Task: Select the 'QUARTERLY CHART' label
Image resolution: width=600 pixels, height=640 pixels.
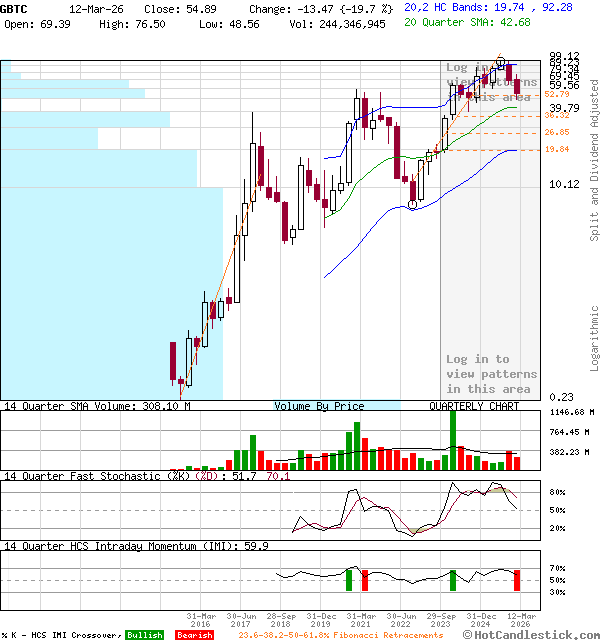Action: 473,407
